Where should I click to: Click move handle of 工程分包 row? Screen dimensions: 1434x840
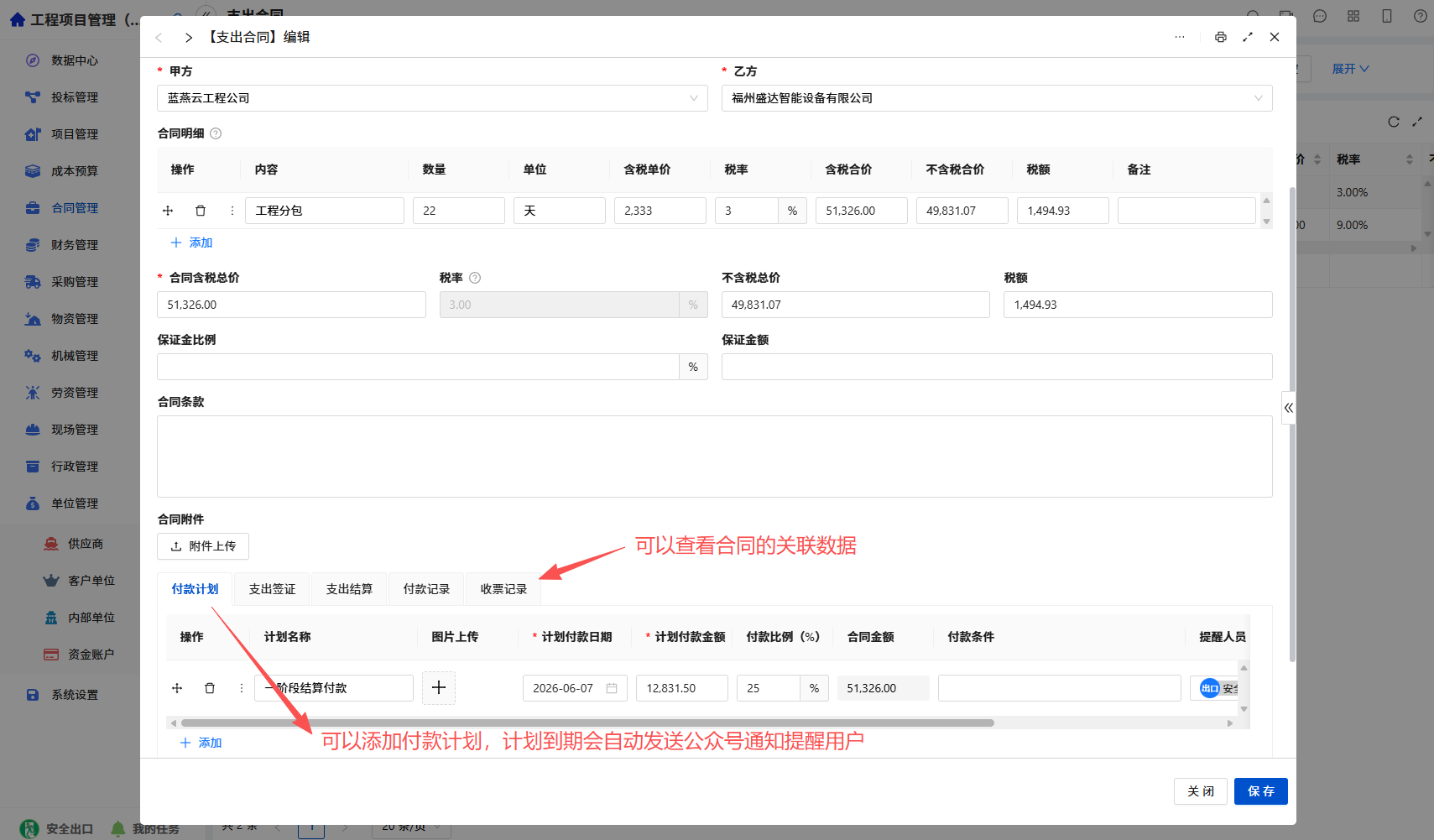(168, 211)
